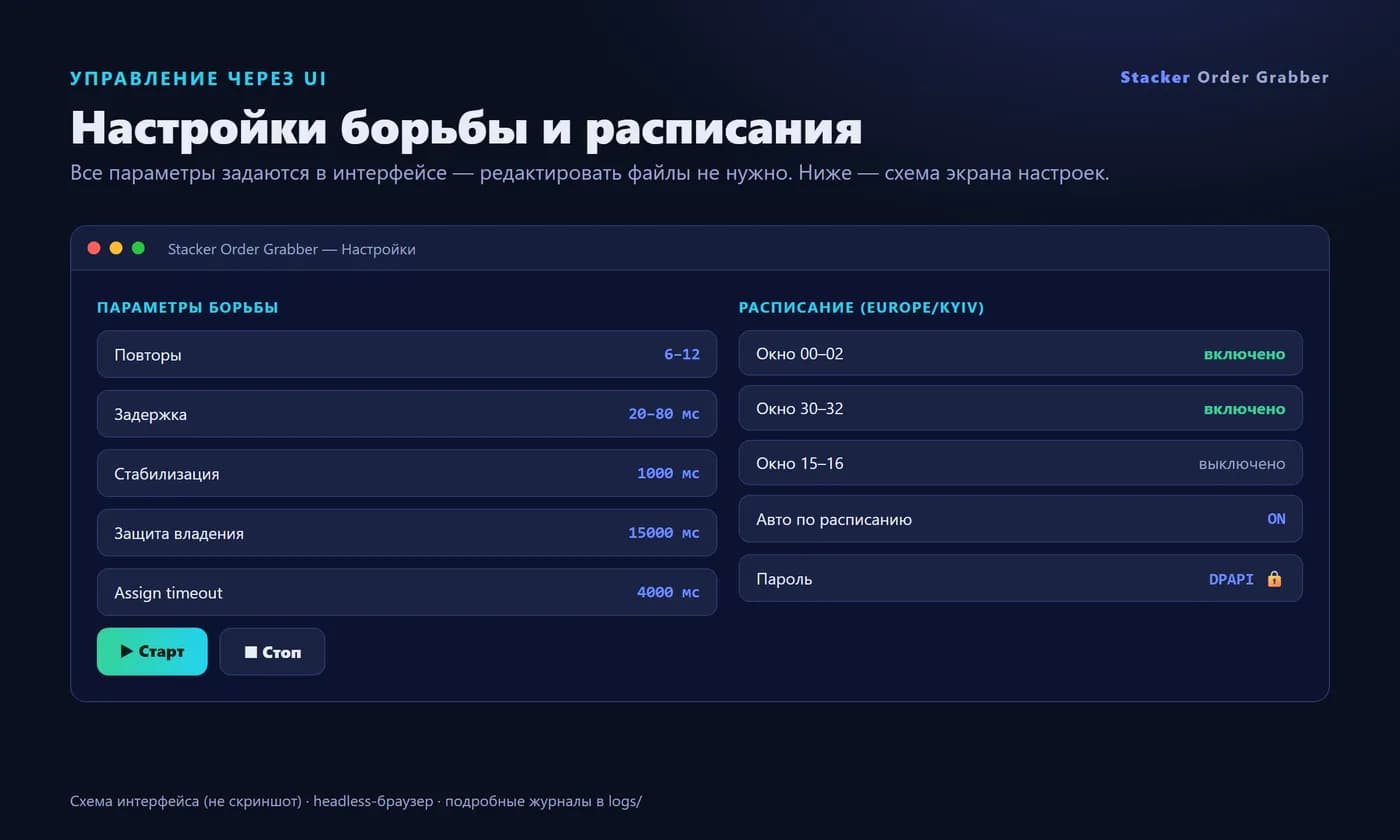Image resolution: width=1400 pixels, height=840 pixels.
Task: Click the footer note about logs/
Action: click(356, 801)
